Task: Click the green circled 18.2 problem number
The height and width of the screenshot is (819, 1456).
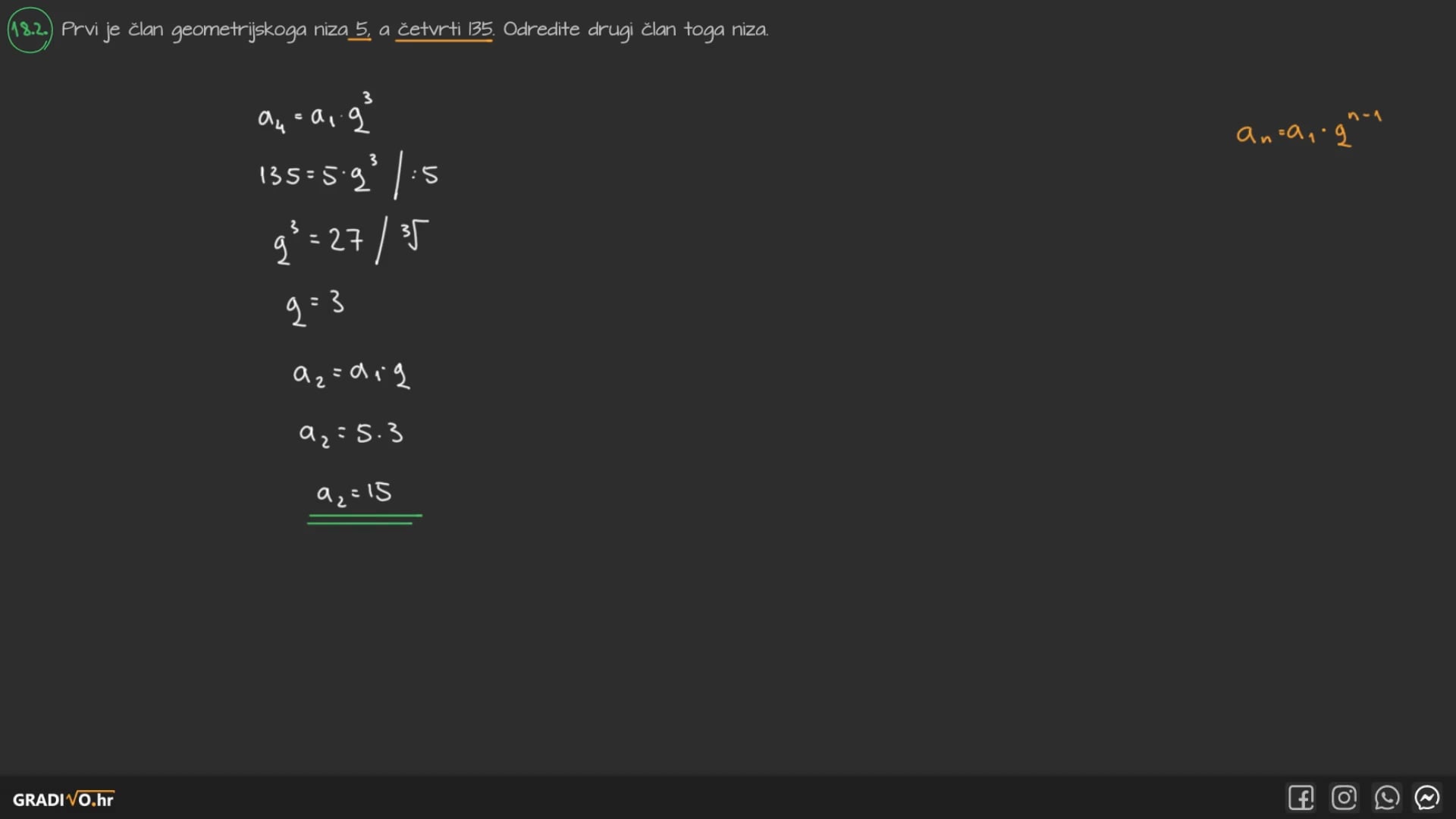Action: (30, 30)
